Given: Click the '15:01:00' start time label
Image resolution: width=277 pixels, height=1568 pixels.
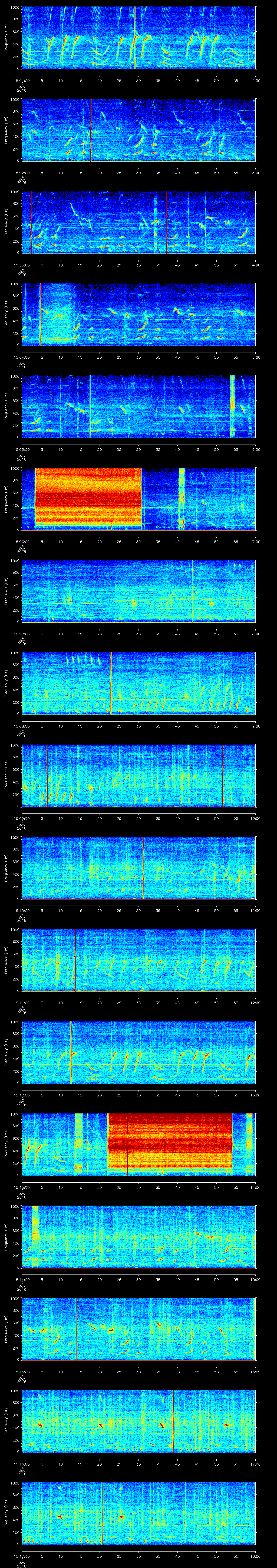Looking at the screenshot, I should pyautogui.click(x=22, y=80).
